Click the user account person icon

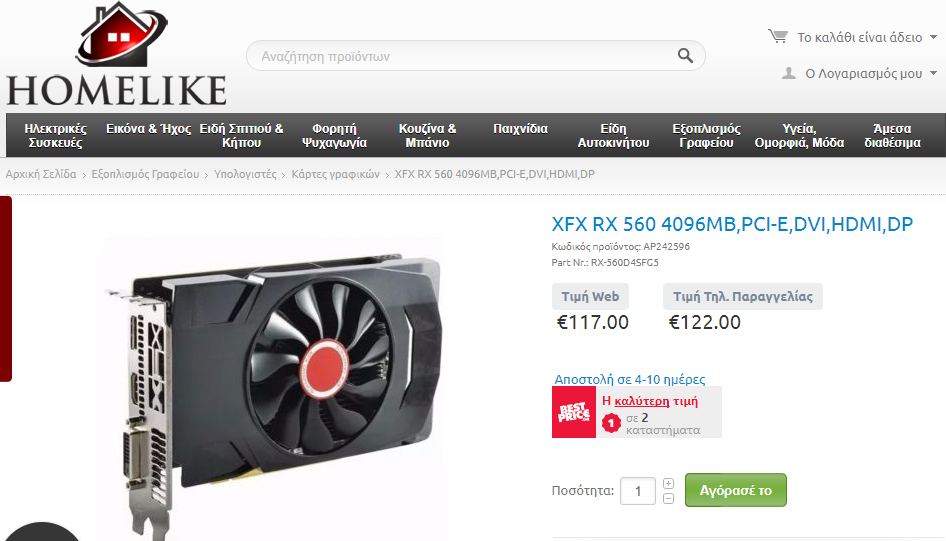tap(789, 73)
